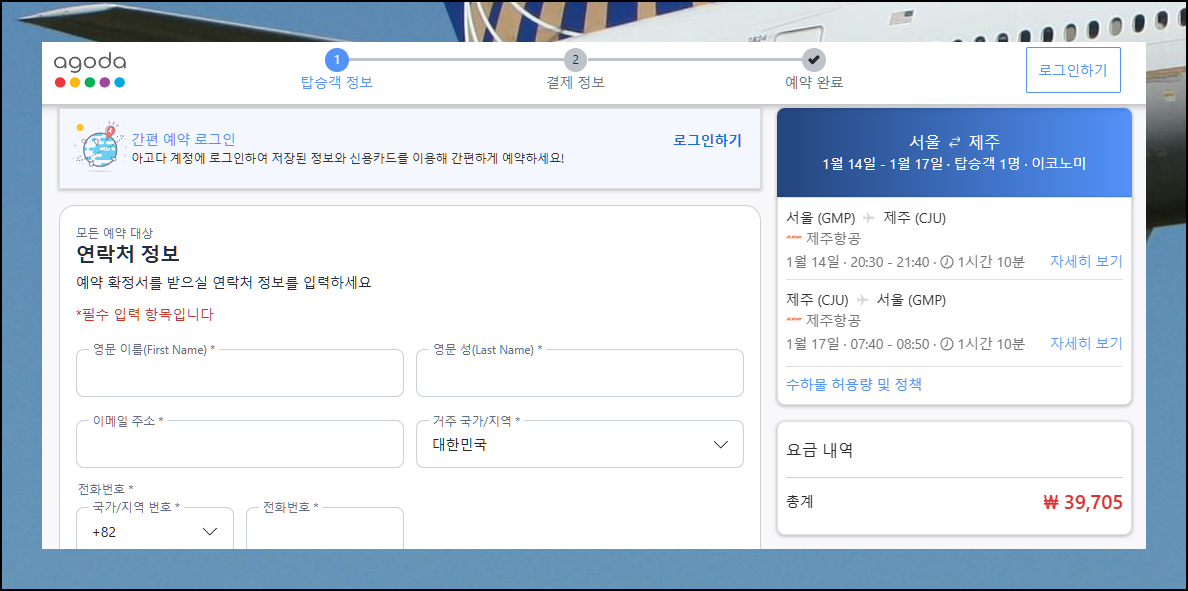Click 로그인하기 link in the quick login banner
Viewport: 1188px width, 591px height.
point(707,140)
